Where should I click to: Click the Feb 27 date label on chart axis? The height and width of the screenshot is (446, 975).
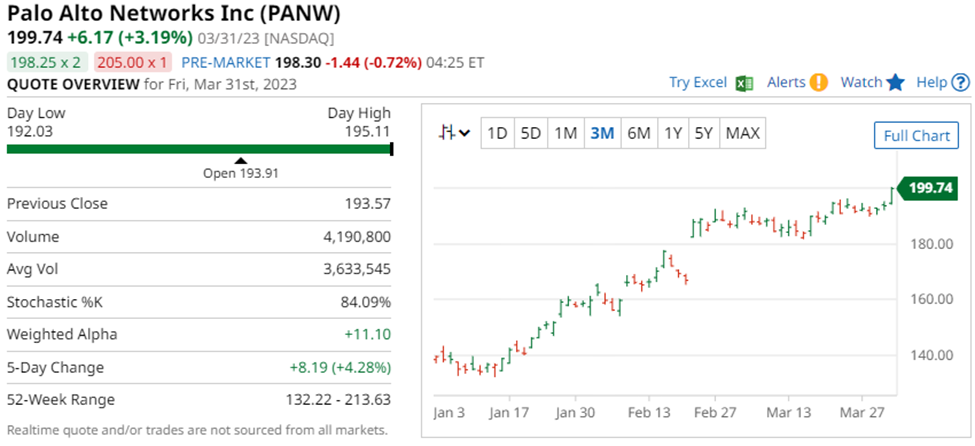[x=714, y=412]
